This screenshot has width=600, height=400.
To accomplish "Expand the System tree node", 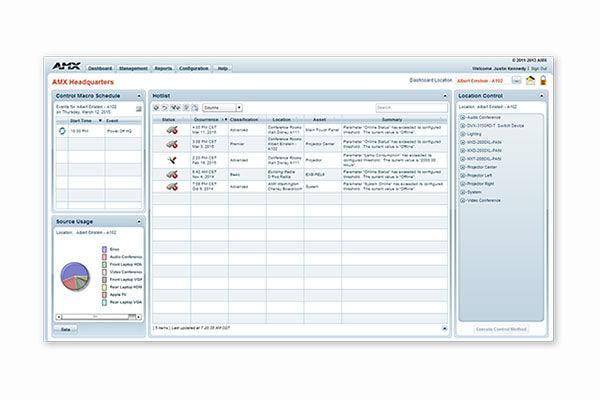I will pos(463,192).
